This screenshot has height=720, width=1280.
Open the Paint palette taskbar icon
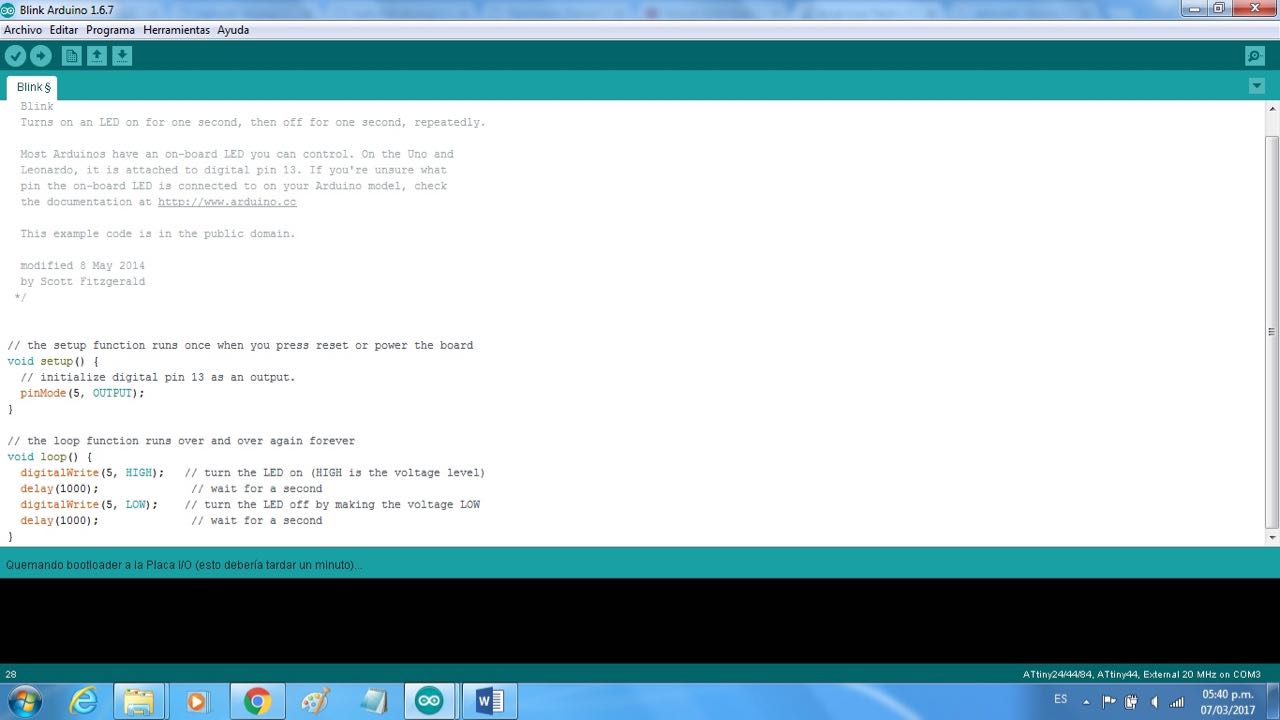[315, 702]
